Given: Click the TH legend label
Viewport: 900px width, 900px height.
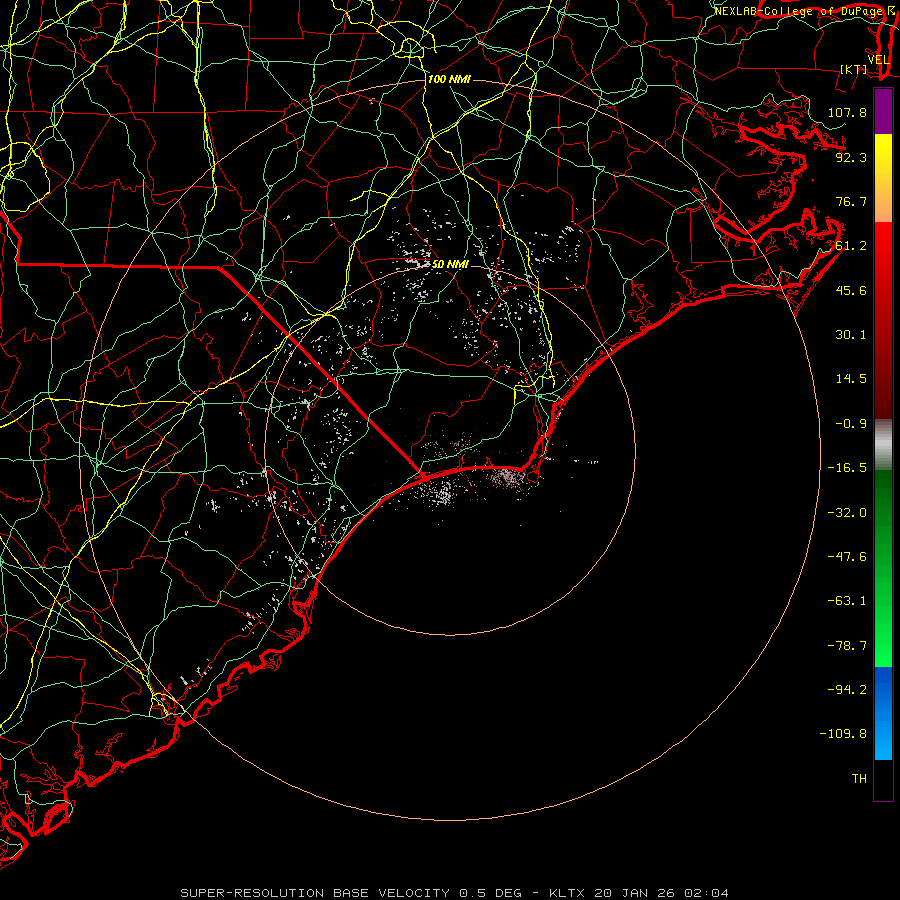Looking at the screenshot, I should pos(859,779).
